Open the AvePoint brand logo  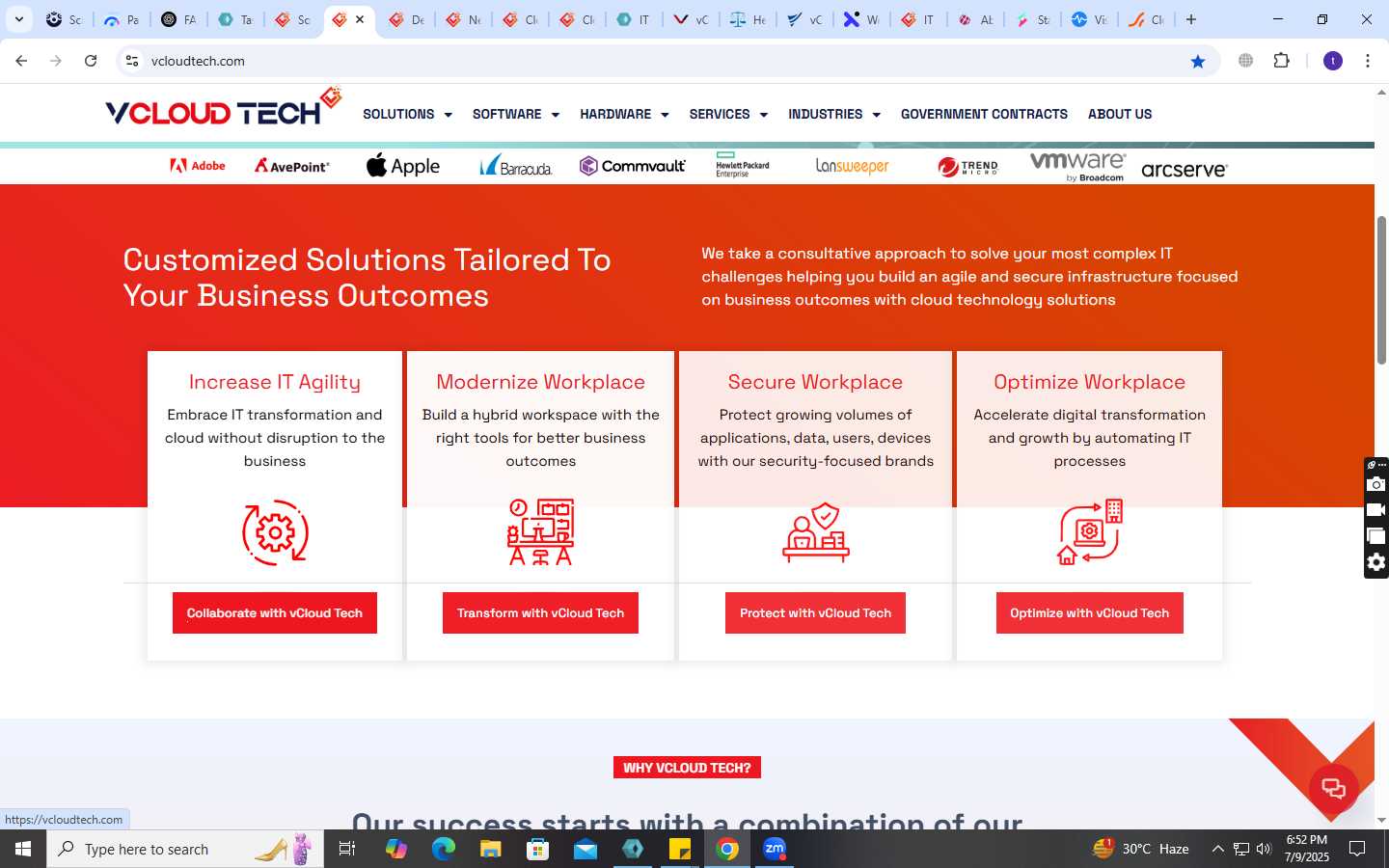coord(292,166)
